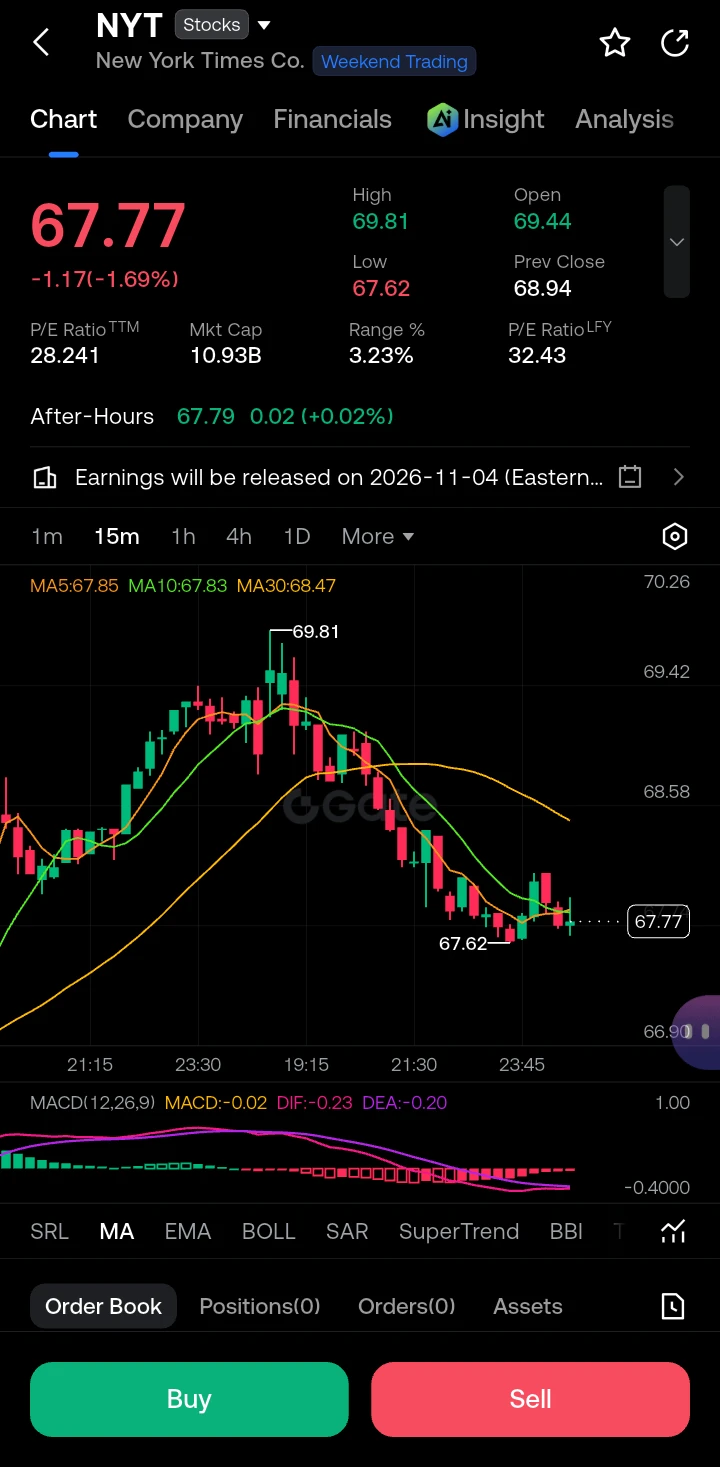This screenshot has height=1467, width=720.
Task: Select 4h timeframe
Action: [x=239, y=537]
